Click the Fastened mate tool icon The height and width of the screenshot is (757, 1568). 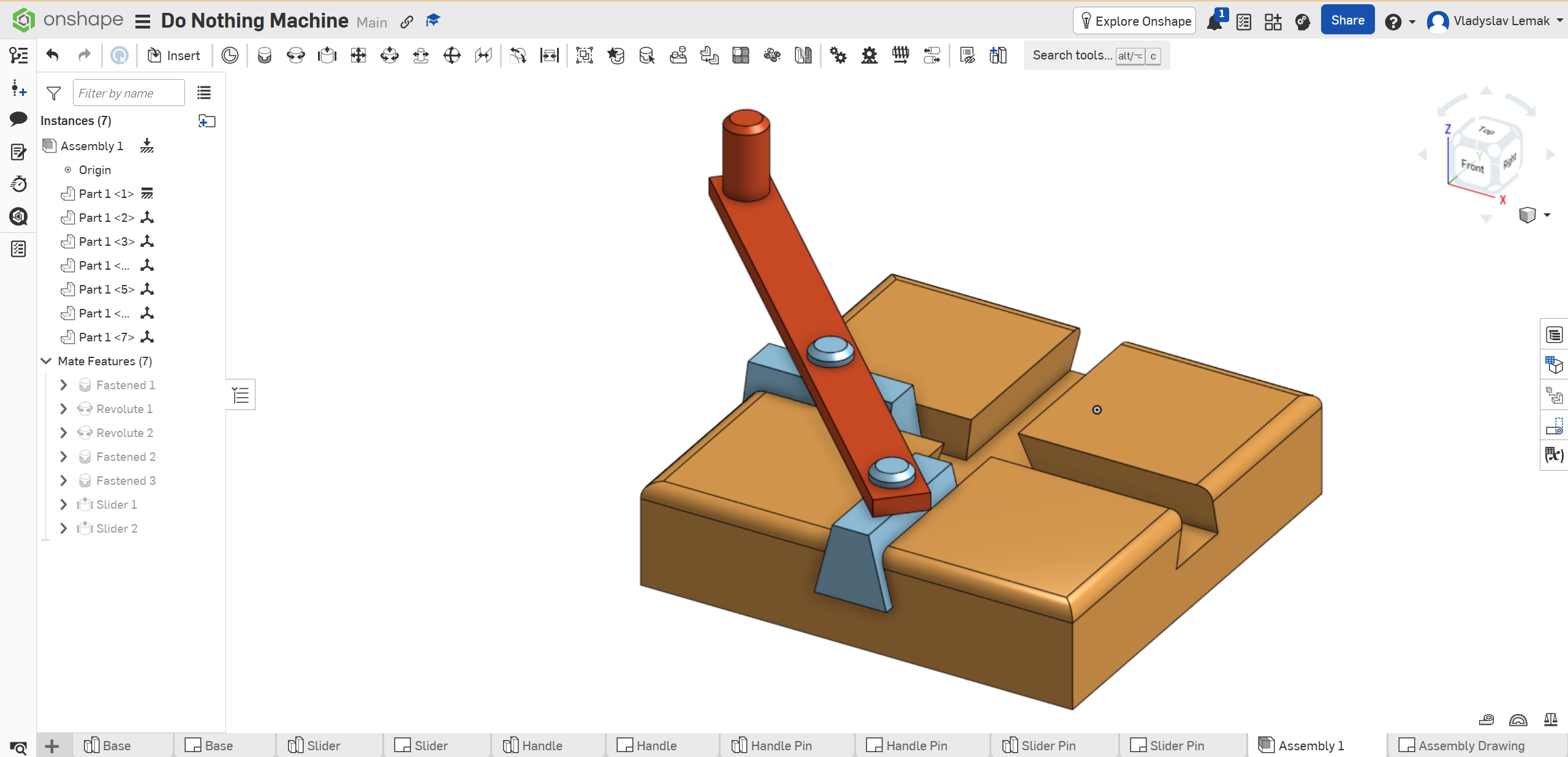[264, 56]
